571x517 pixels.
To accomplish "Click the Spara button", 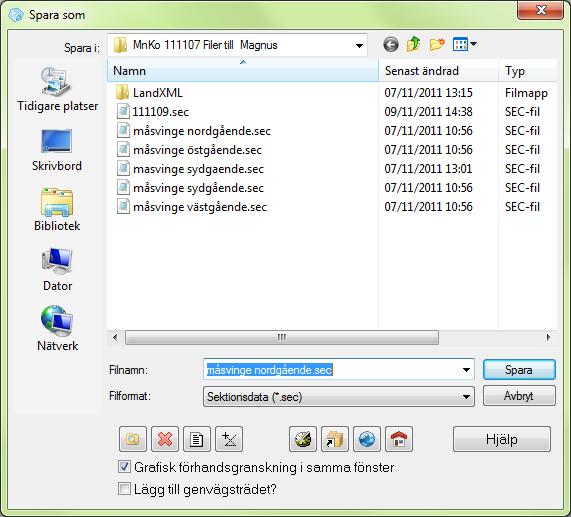I will [x=519, y=370].
